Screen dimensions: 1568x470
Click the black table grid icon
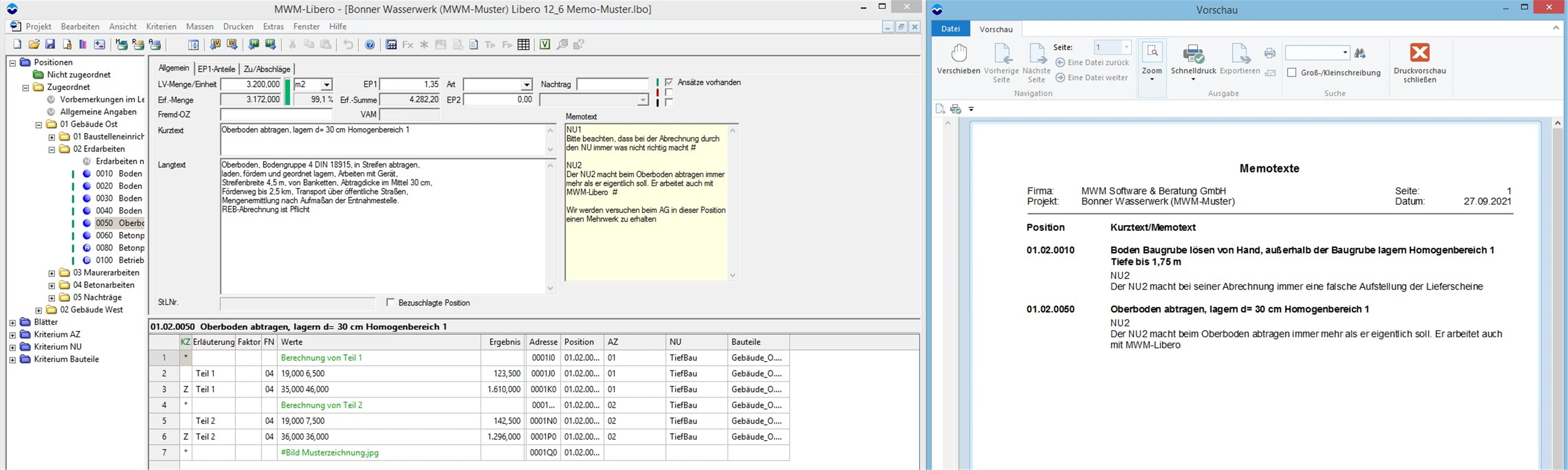[x=523, y=44]
